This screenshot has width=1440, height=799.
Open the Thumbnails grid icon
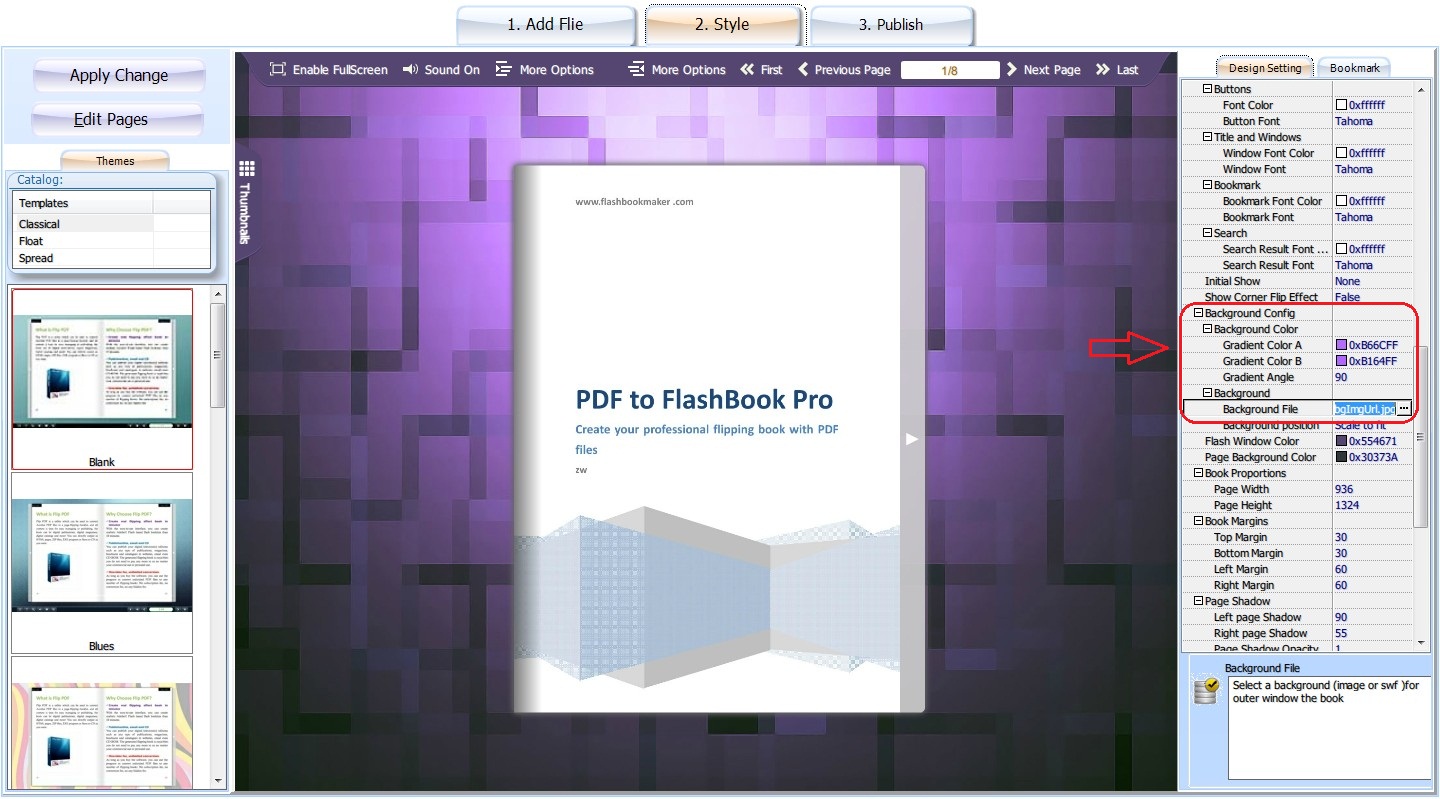247,168
